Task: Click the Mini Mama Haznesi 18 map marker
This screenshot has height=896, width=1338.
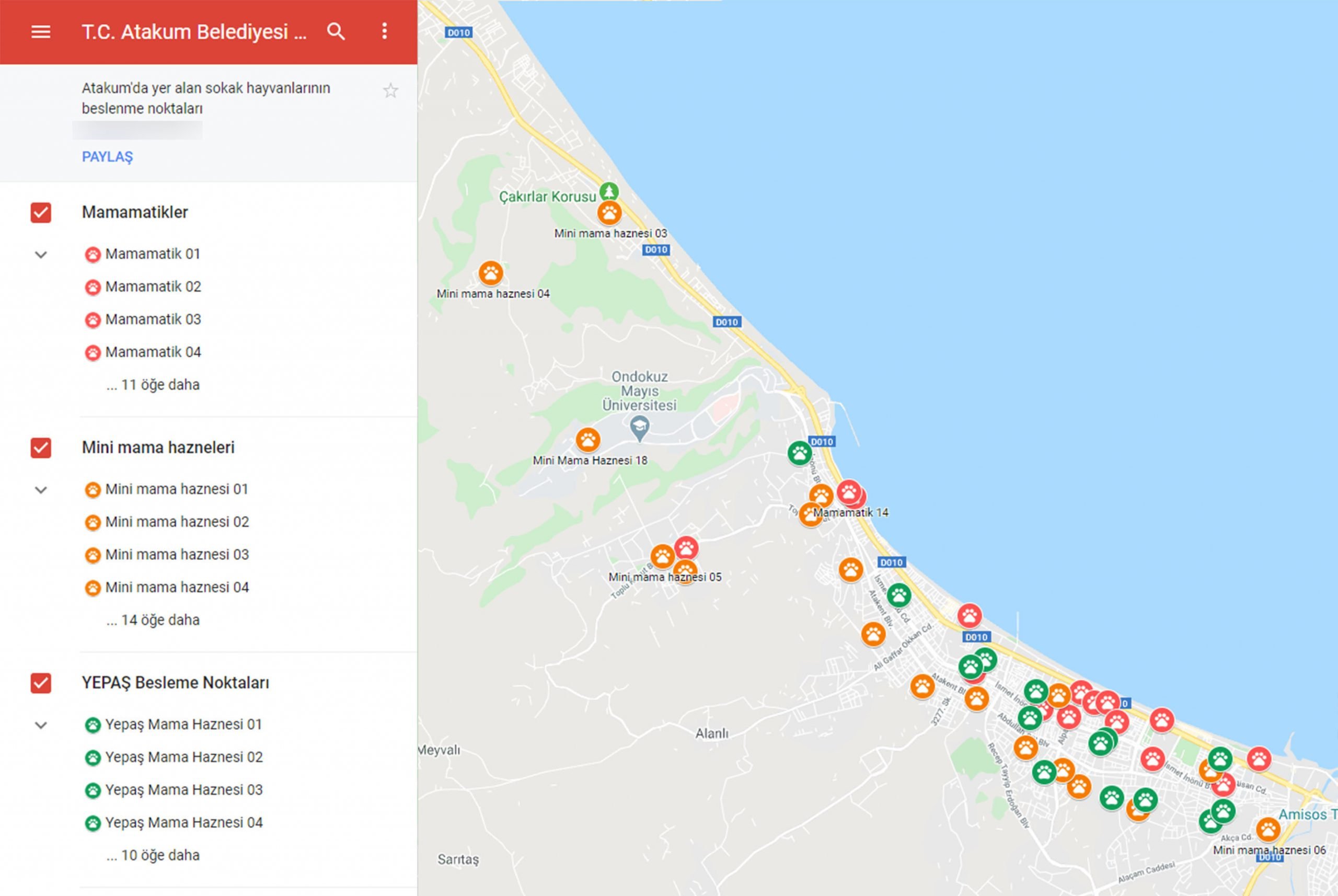Action: click(x=587, y=440)
